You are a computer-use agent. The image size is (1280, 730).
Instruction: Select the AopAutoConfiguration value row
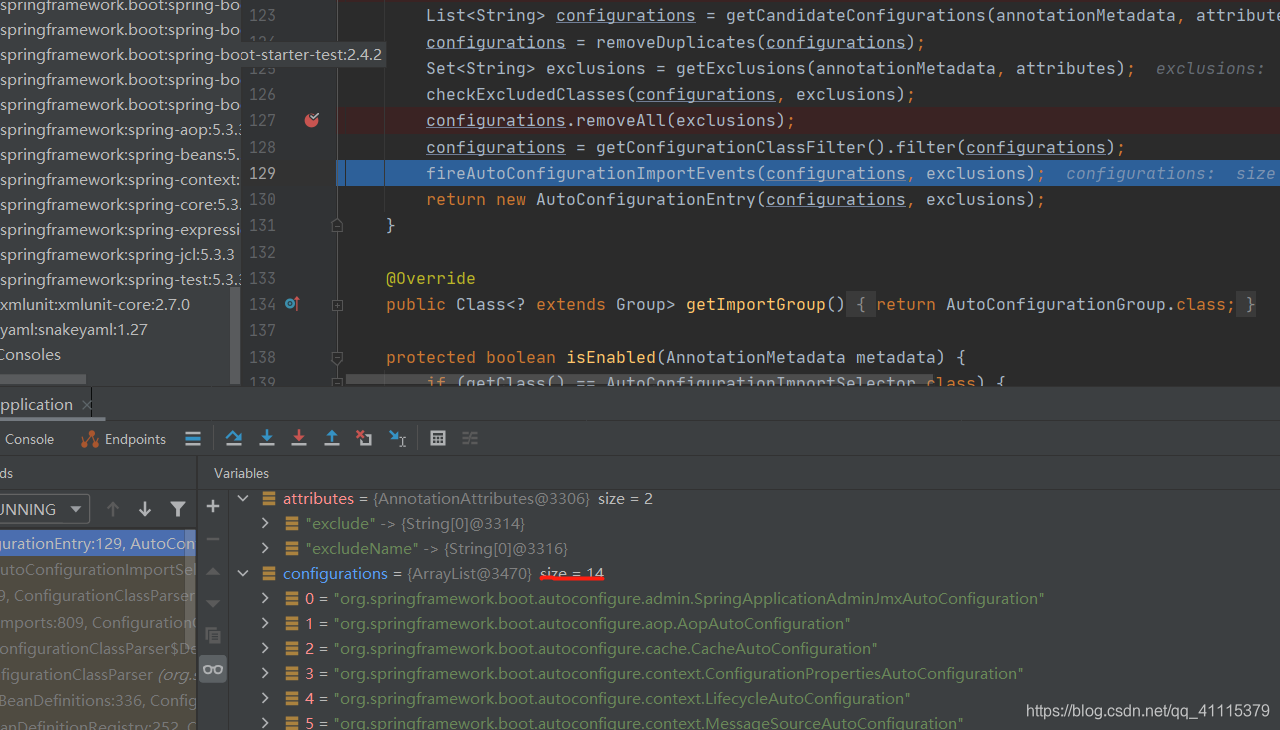(592, 623)
